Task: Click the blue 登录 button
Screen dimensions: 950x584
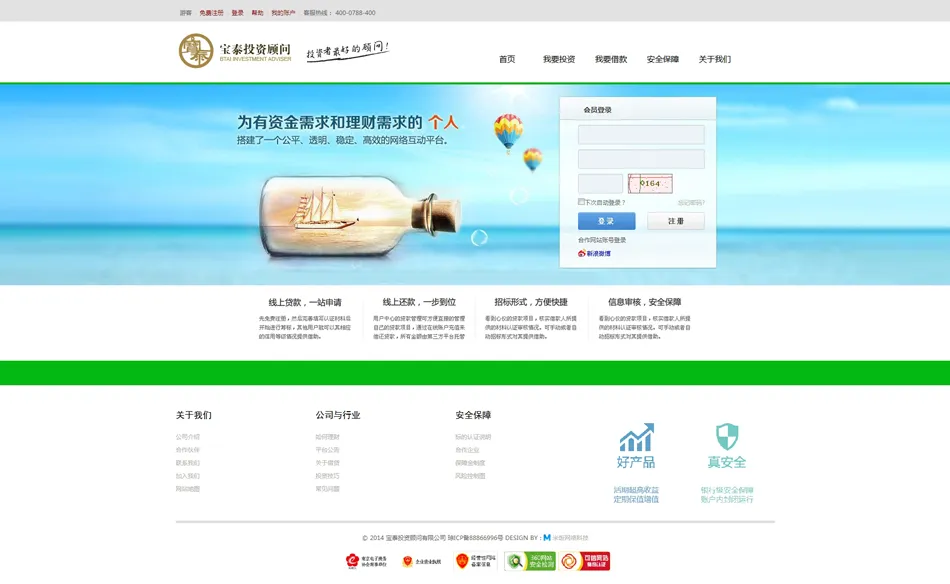Action: 606,220
